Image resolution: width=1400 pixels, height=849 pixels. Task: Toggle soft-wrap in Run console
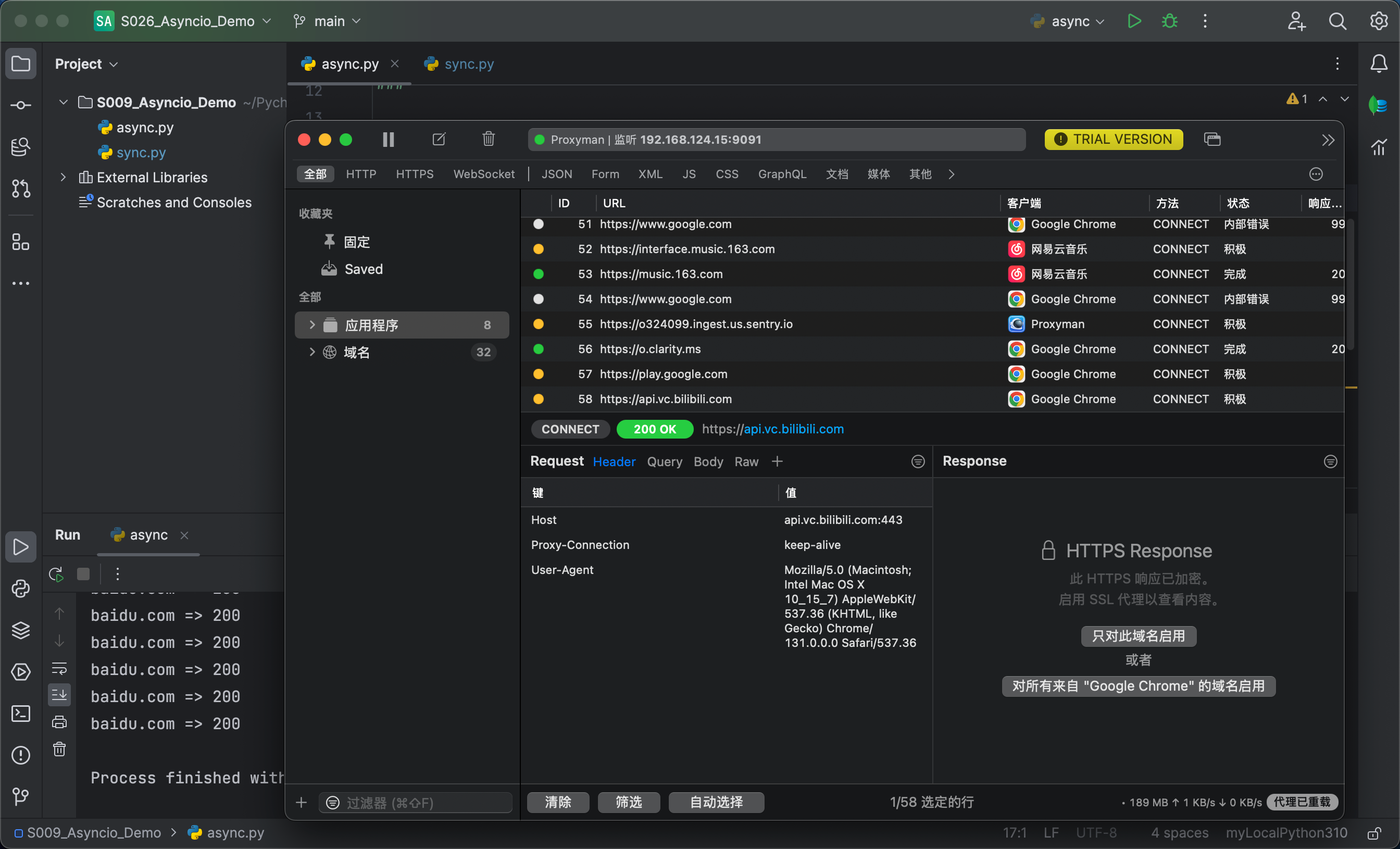click(59, 668)
